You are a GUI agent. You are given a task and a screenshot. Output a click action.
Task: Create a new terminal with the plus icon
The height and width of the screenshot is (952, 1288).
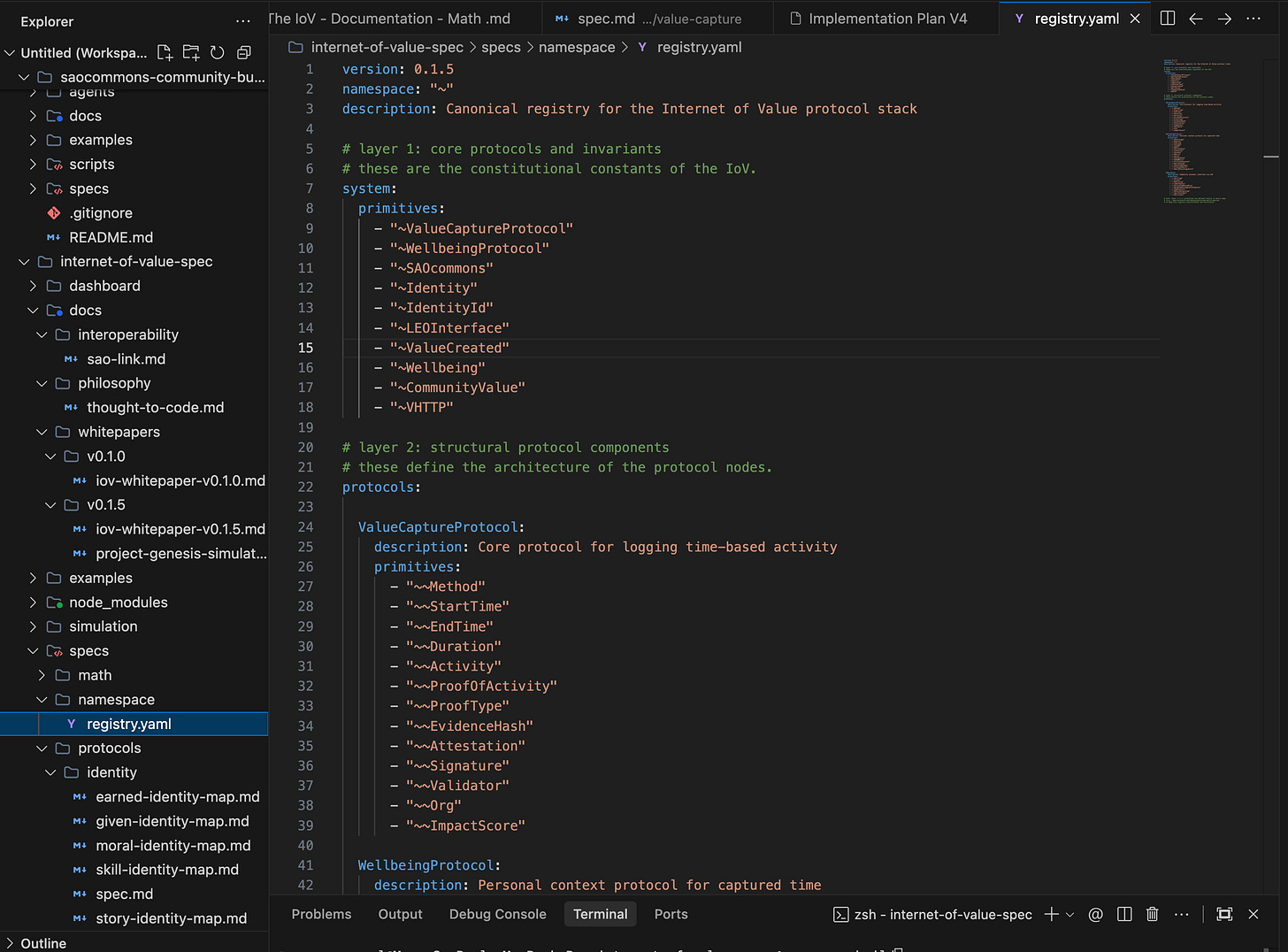click(1051, 914)
